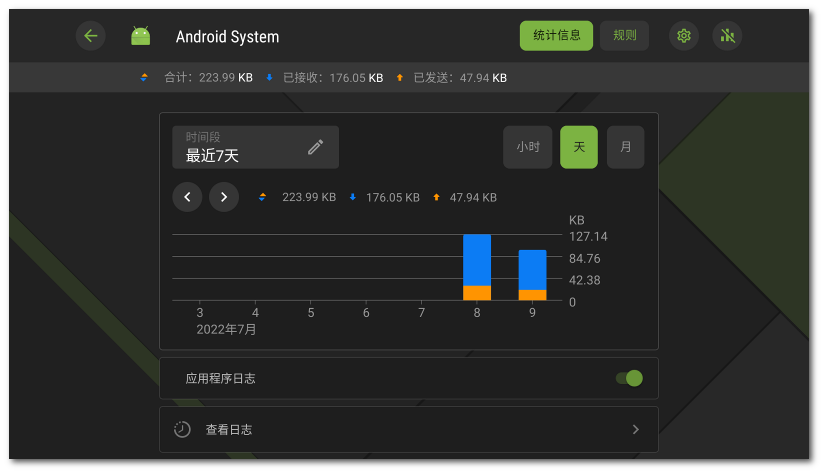824x474 pixels.
Task: Click the 84.76 axis value
Action: (x=584, y=259)
